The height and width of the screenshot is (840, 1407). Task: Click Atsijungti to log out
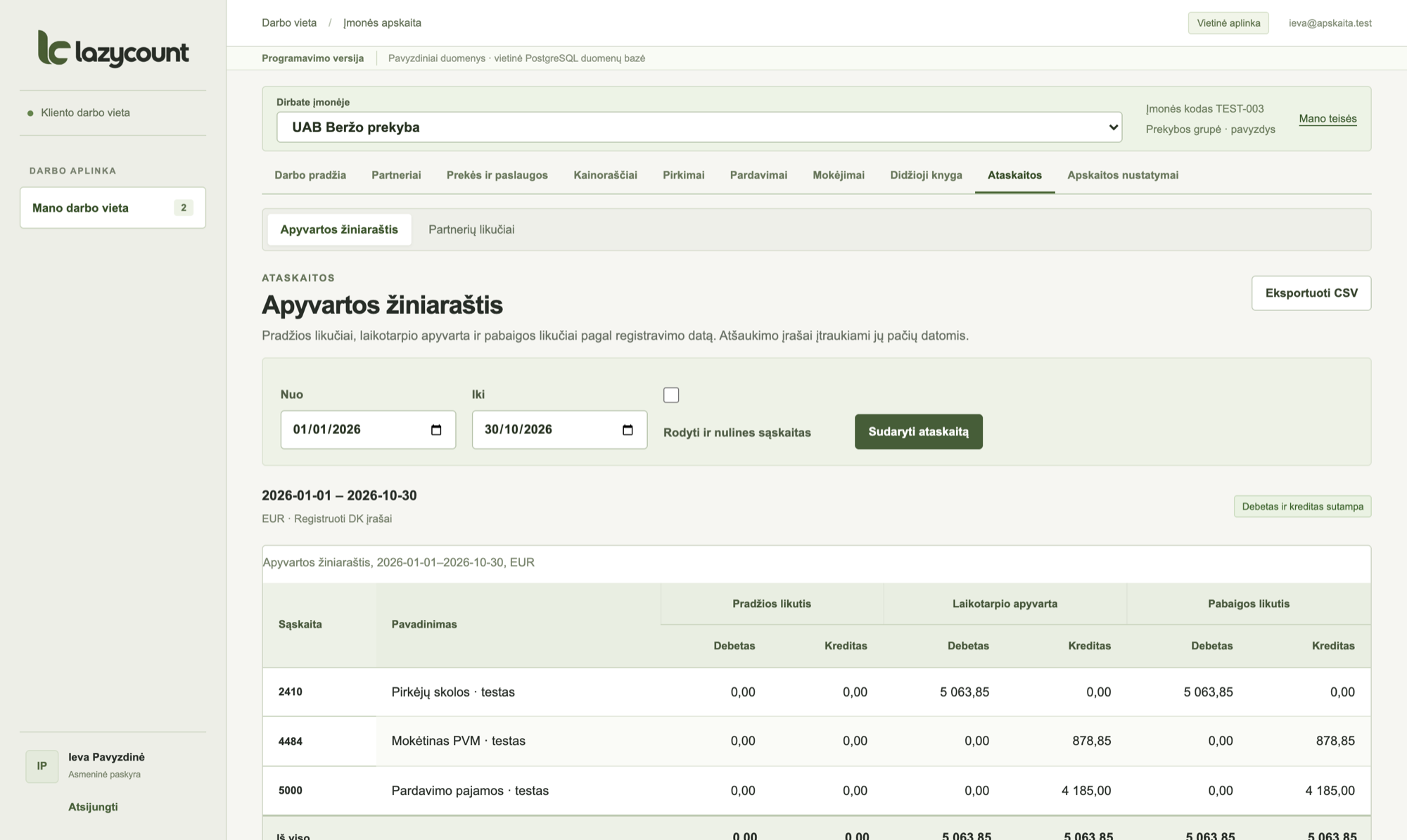pos(93,807)
